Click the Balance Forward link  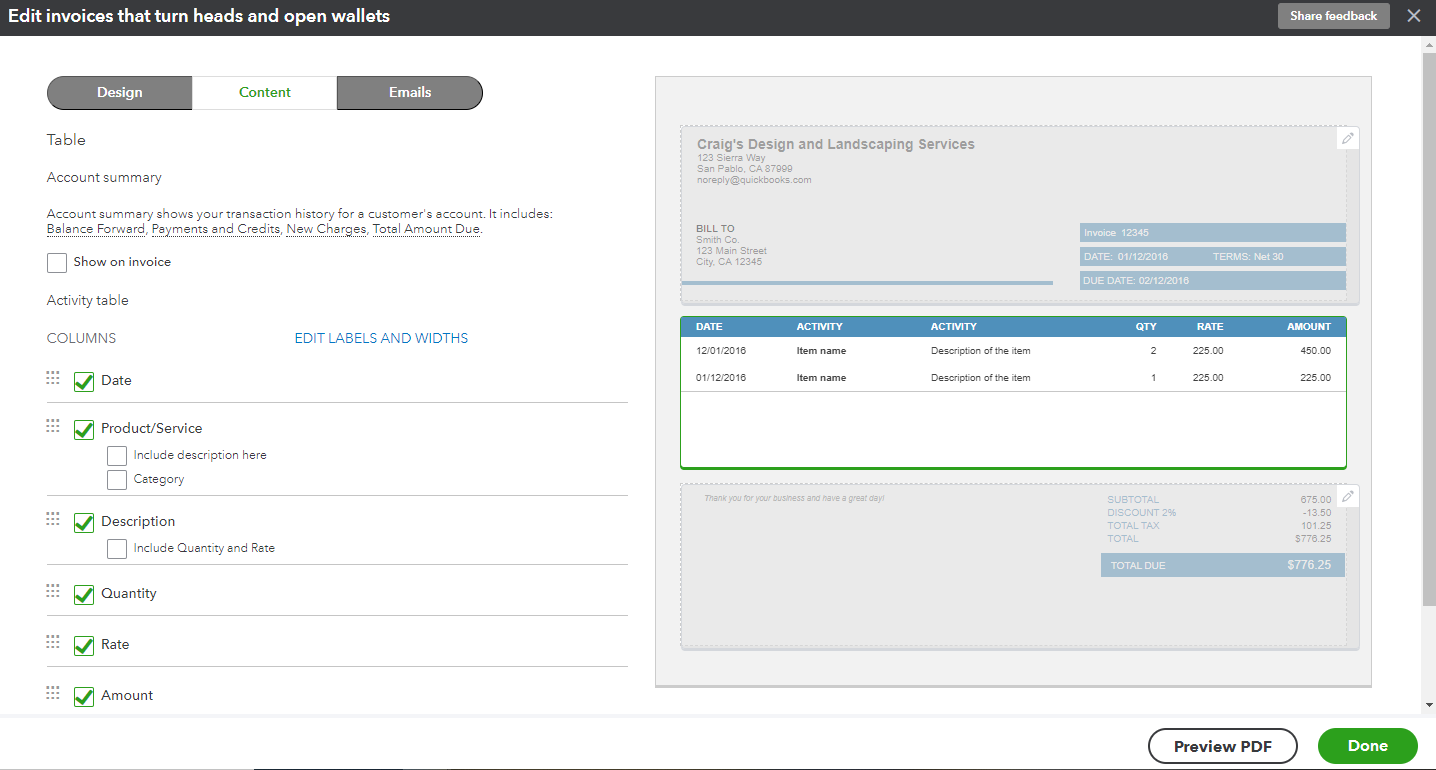point(95,228)
